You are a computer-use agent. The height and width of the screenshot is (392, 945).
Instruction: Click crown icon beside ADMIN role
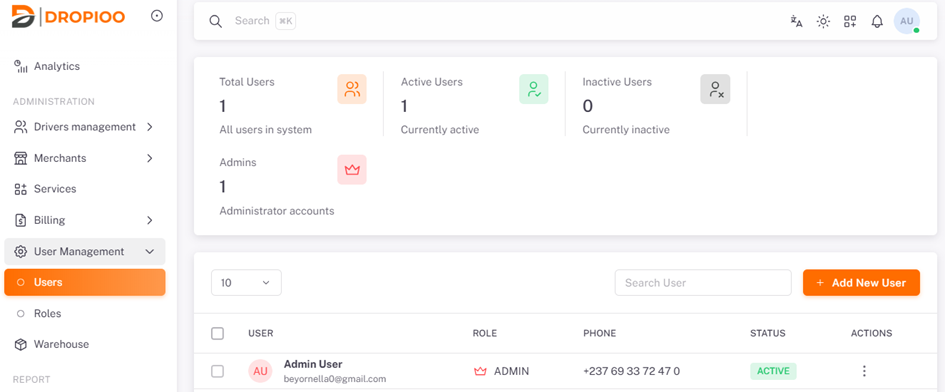tap(480, 371)
